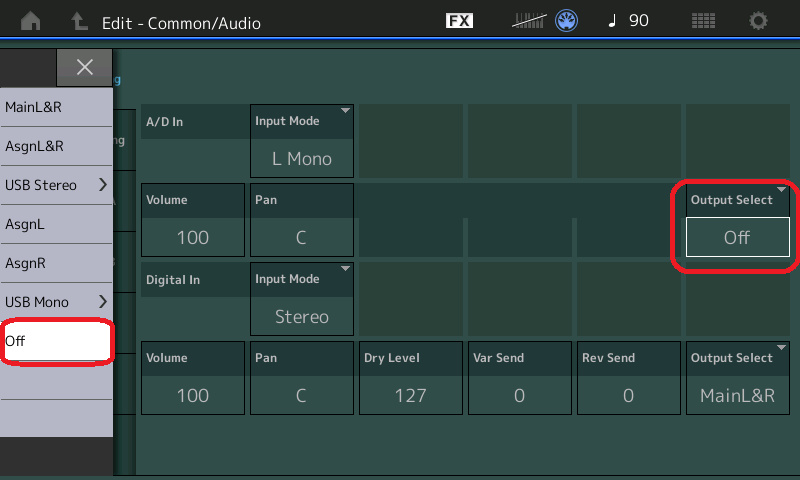This screenshot has height=480, width=800.
Task: Tap the Digital In Rev Send value
Action: click(x=628, y=395)
